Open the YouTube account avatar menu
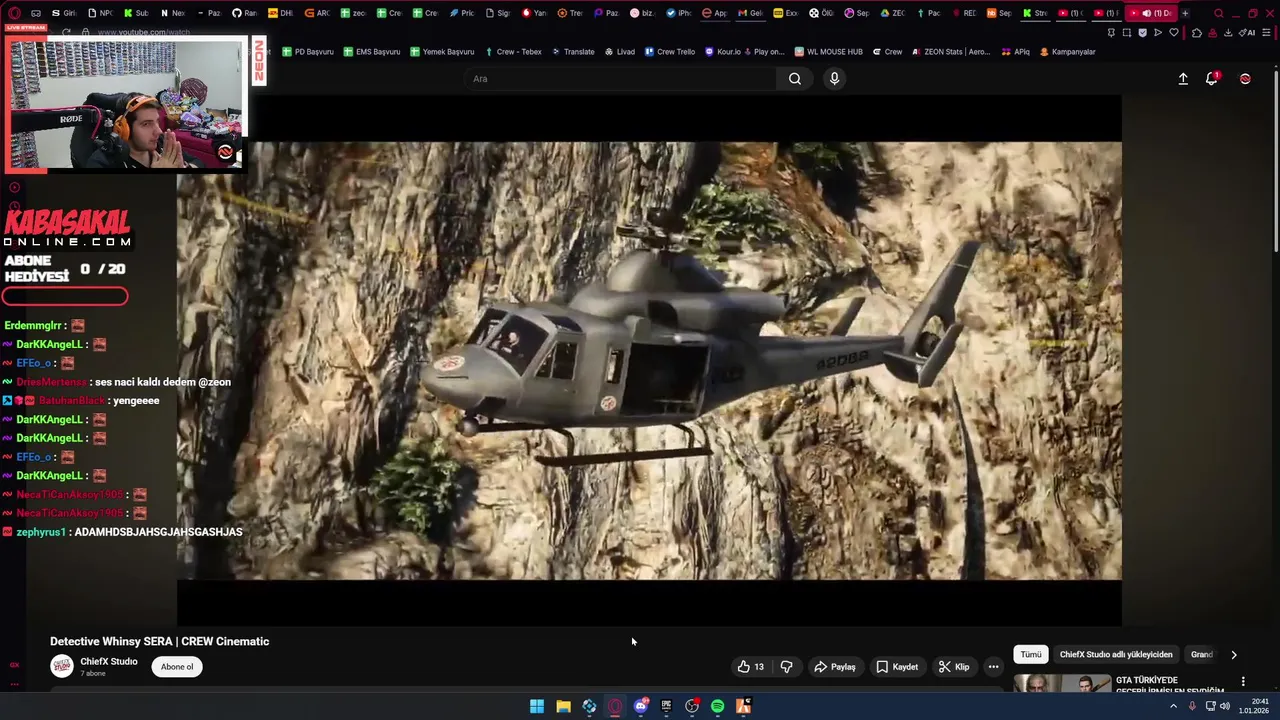Image resolution: width=1280 pixels, height=720 pixels. click(x=1245, y=79)
